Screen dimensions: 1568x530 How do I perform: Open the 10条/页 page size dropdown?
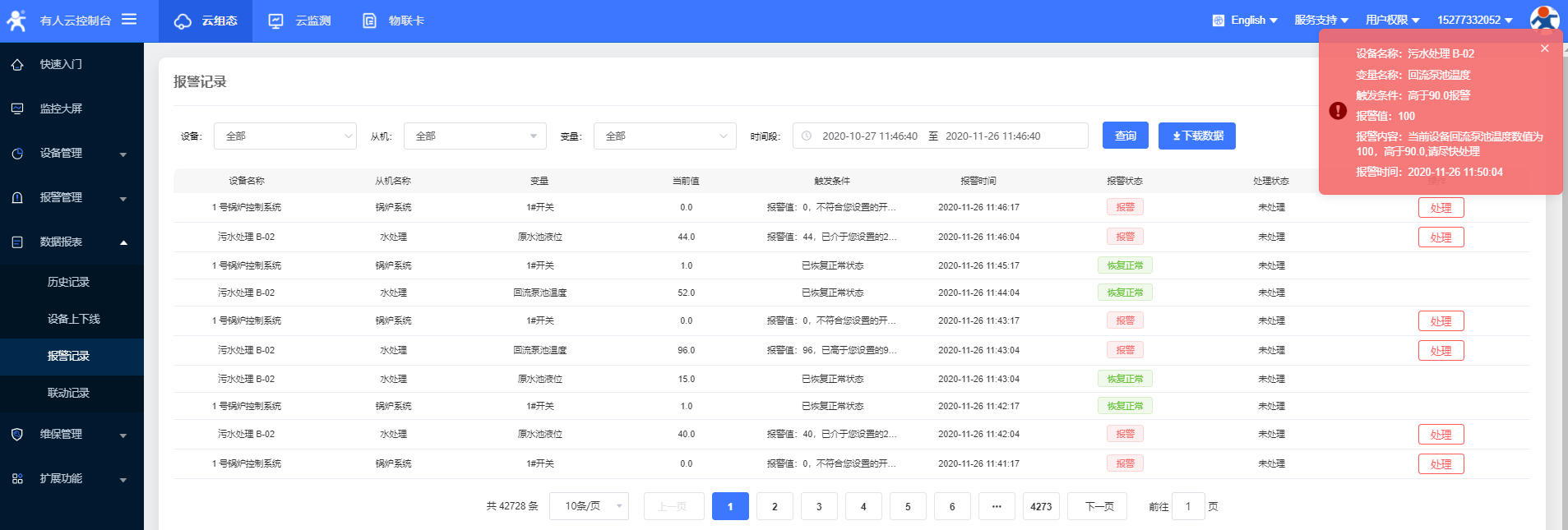589,506
